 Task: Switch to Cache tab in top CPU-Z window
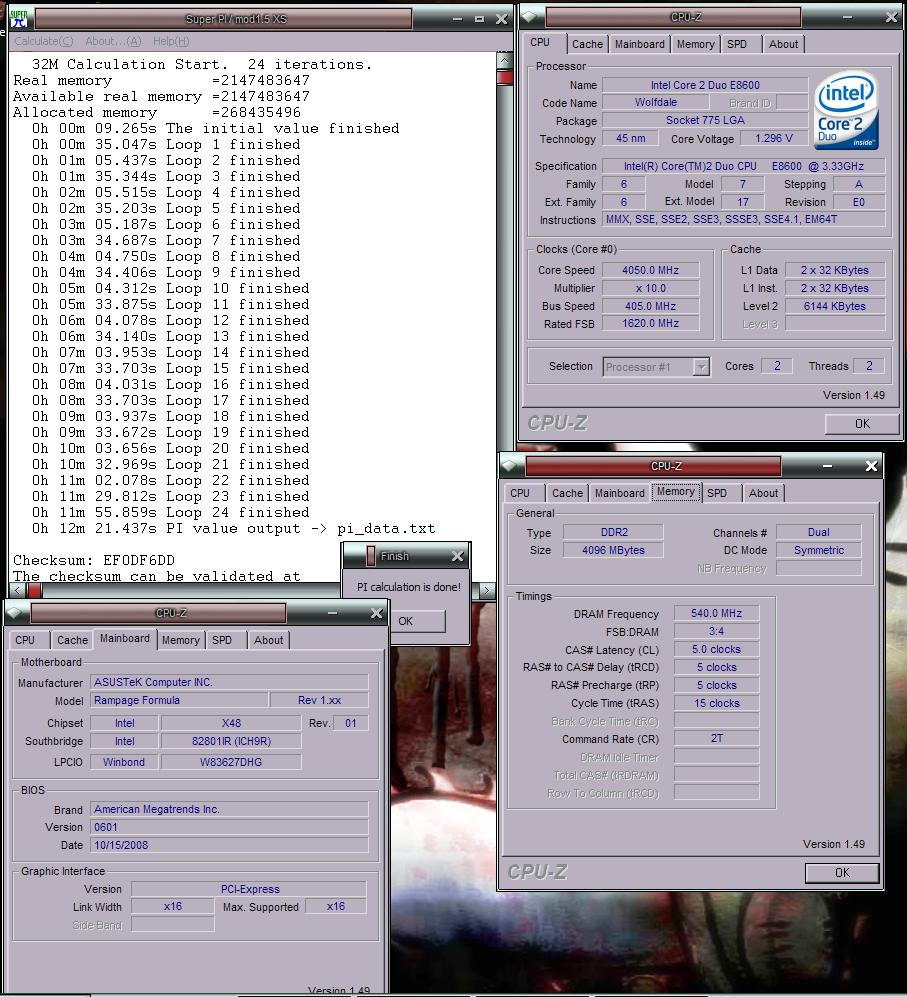pyautogui.click(x=587, y=44)
